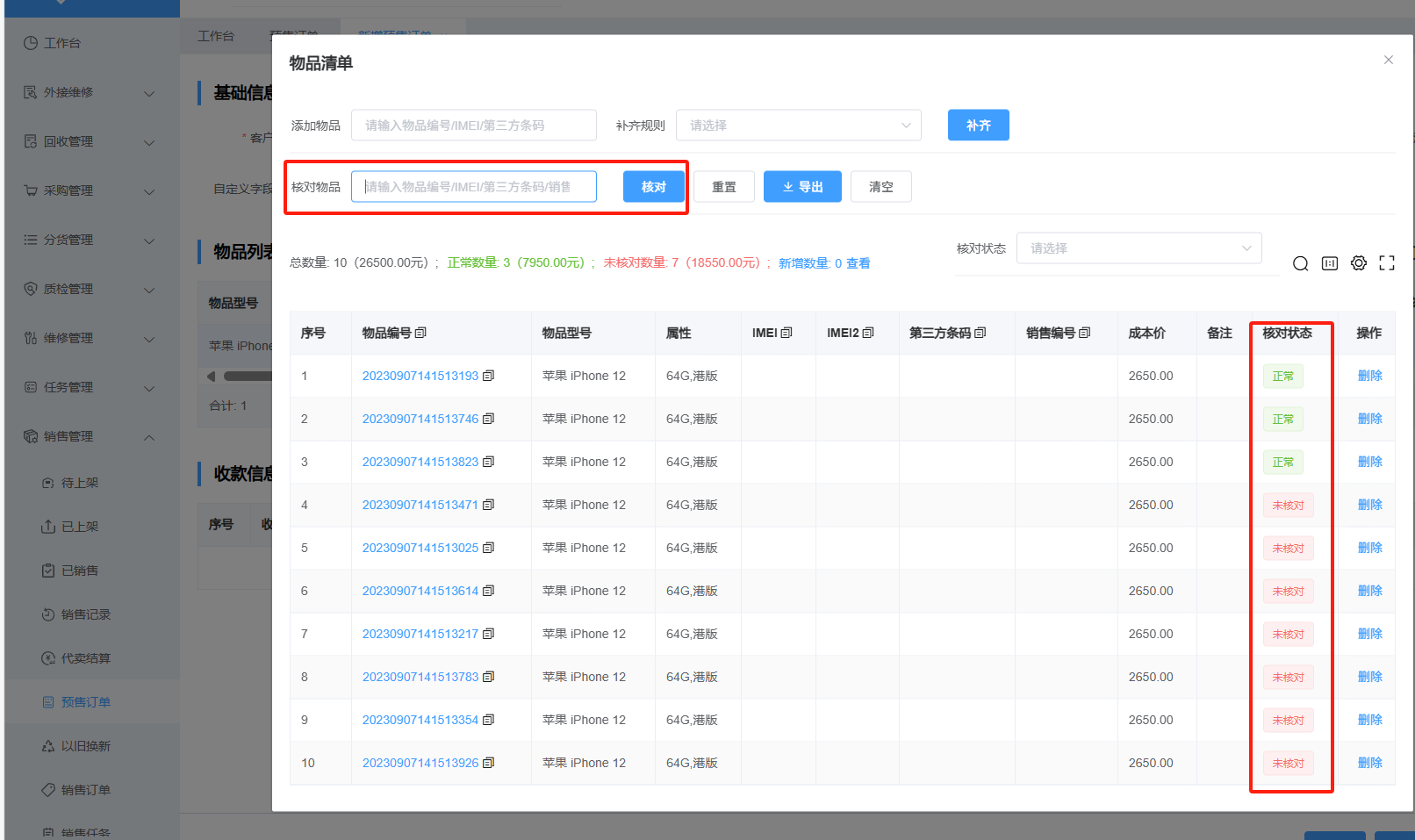This screenshot has height=840, width=1415.
Task: Copy item number 20230907141513193 using copy icon
Action: (489, 376)
